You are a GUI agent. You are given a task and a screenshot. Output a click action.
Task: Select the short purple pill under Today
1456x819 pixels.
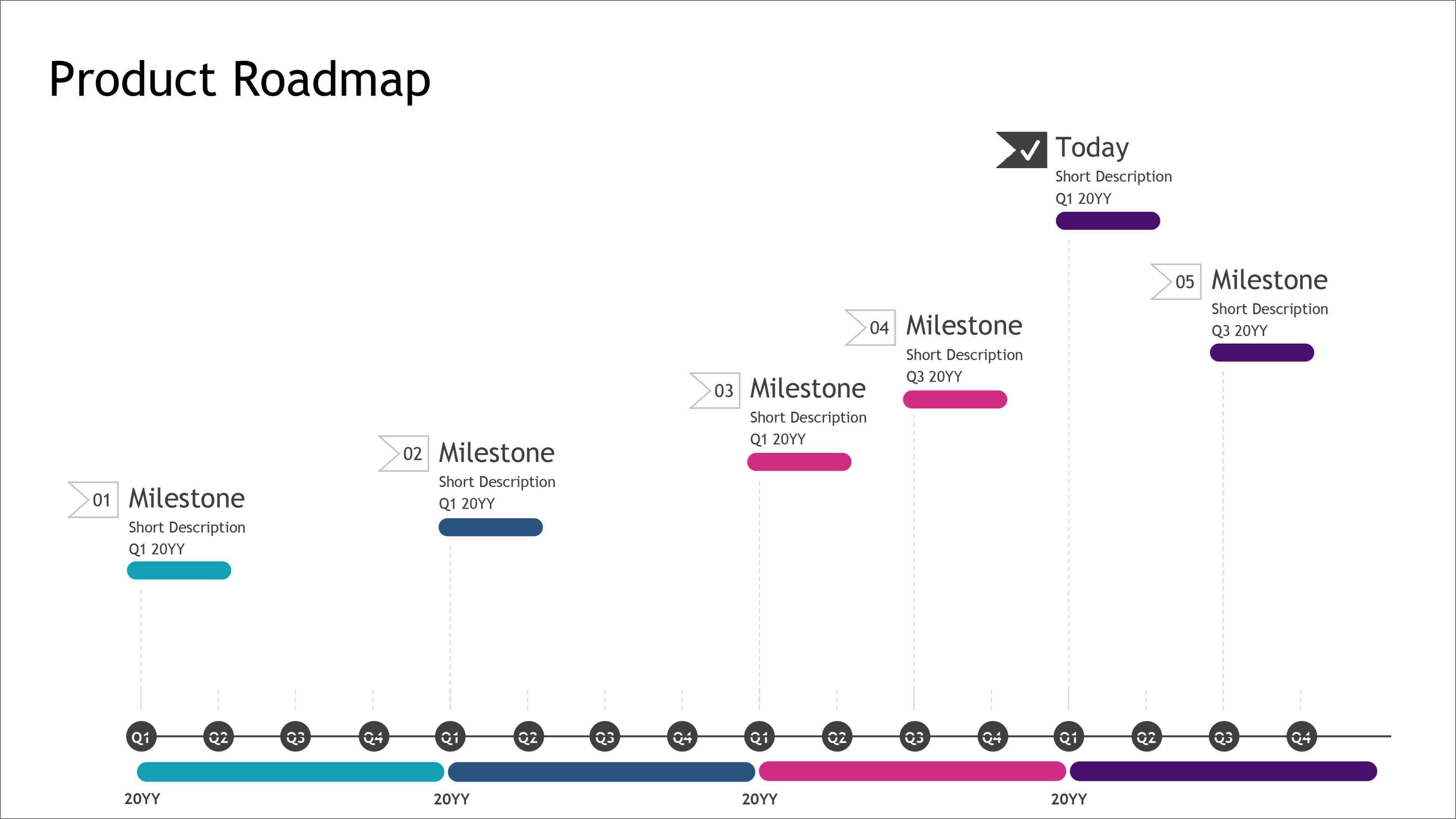(1108, 221)
